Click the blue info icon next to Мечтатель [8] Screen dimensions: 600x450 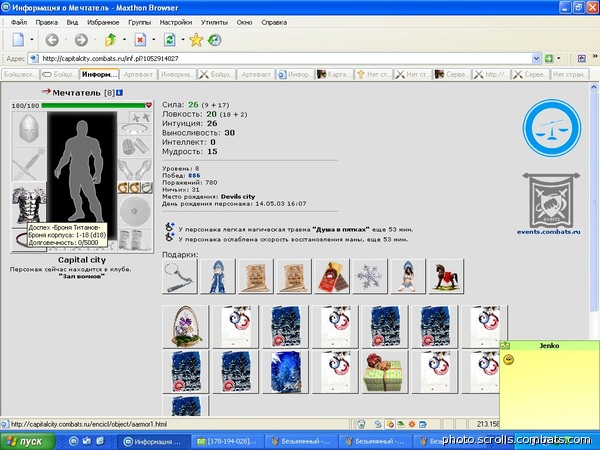click(119, 93)
